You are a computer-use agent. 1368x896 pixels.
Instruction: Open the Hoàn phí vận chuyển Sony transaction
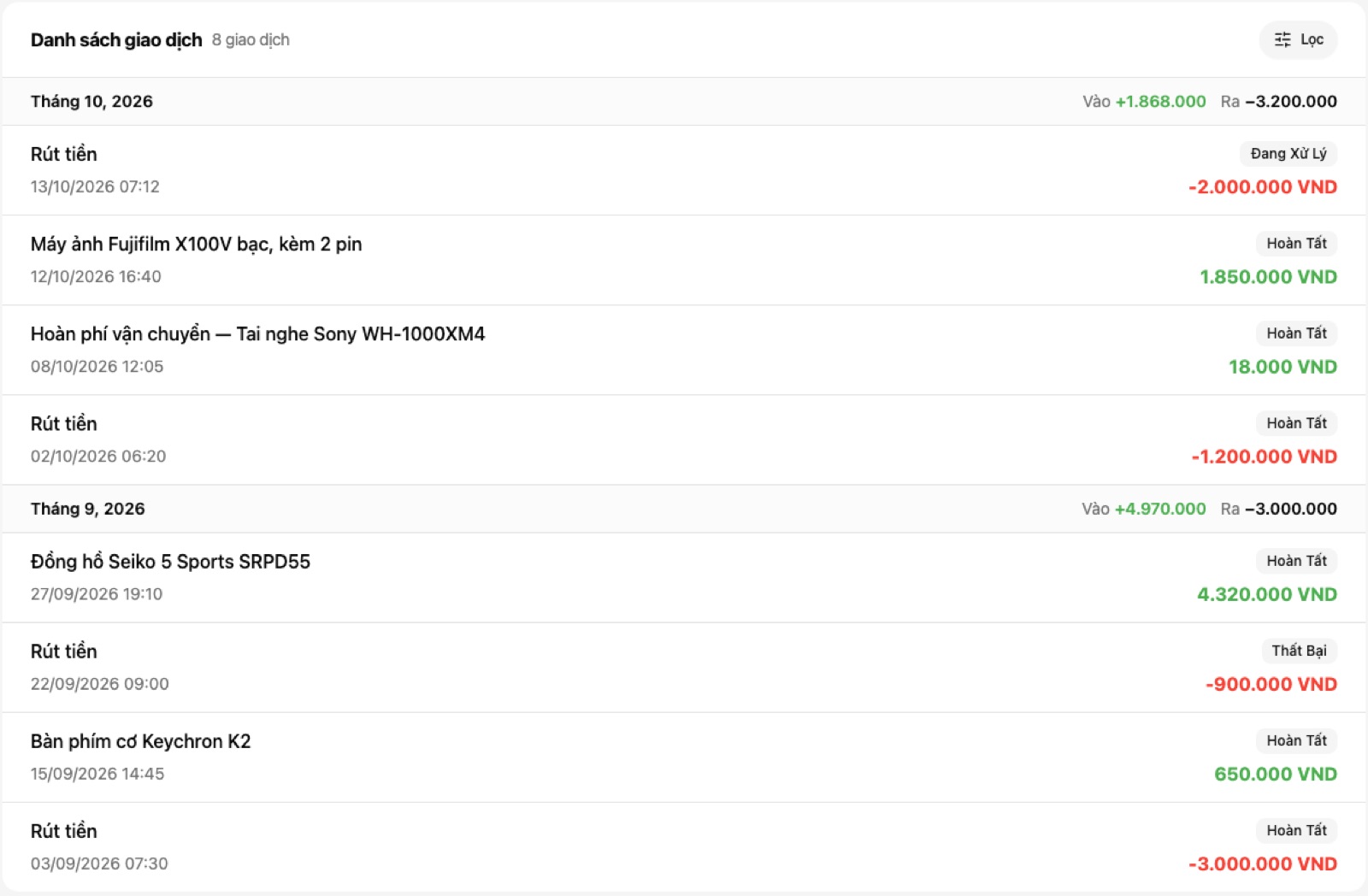click(x=684, y=350)
